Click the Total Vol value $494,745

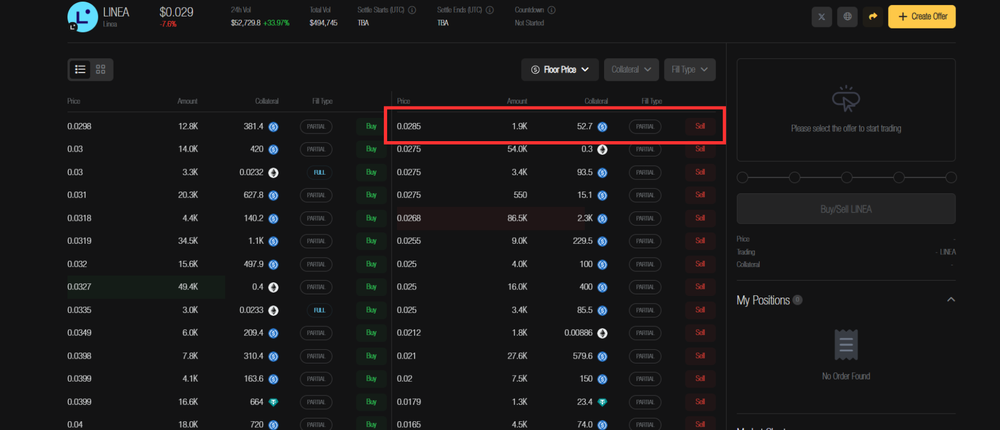323,22
